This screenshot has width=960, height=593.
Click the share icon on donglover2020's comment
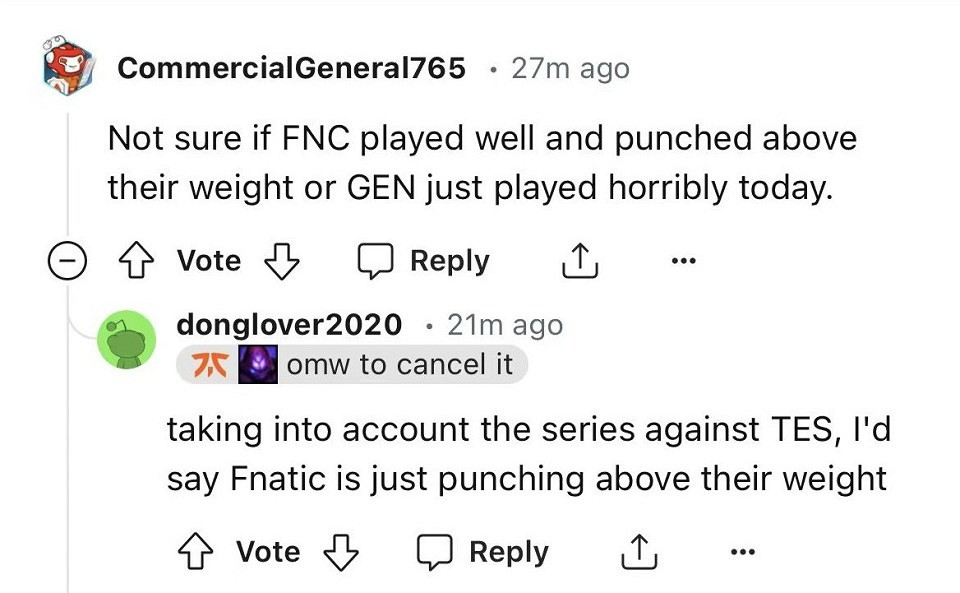(638, 551)
